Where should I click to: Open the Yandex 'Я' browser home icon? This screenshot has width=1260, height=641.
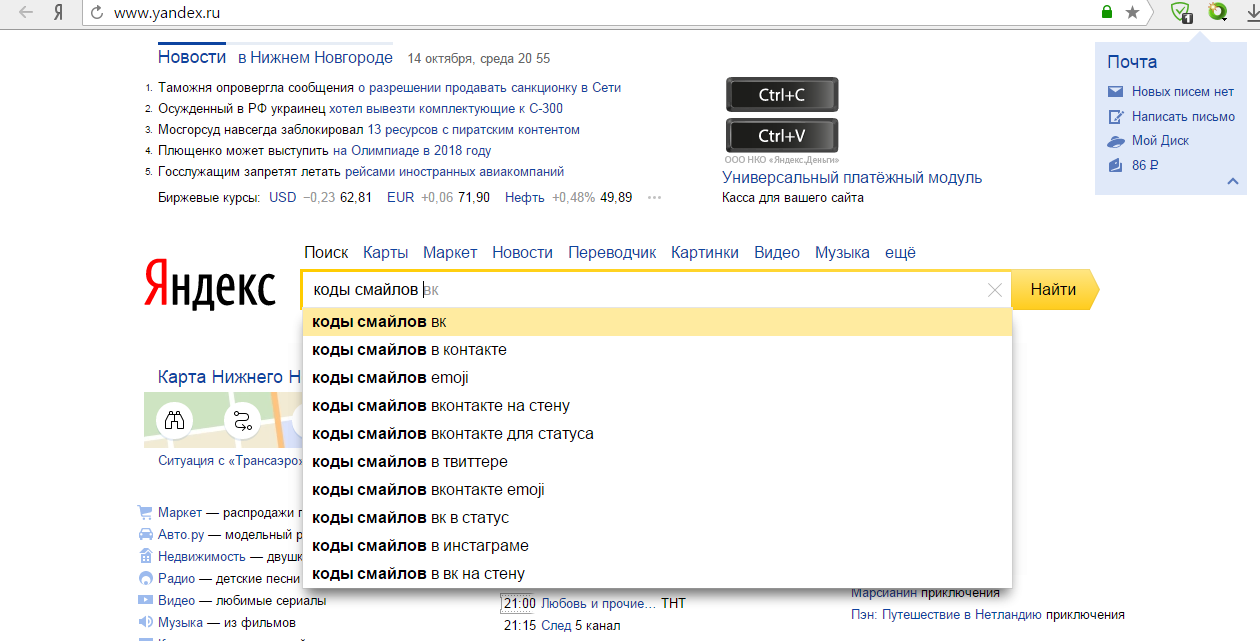pyautogui.click(x=59, y=13)
